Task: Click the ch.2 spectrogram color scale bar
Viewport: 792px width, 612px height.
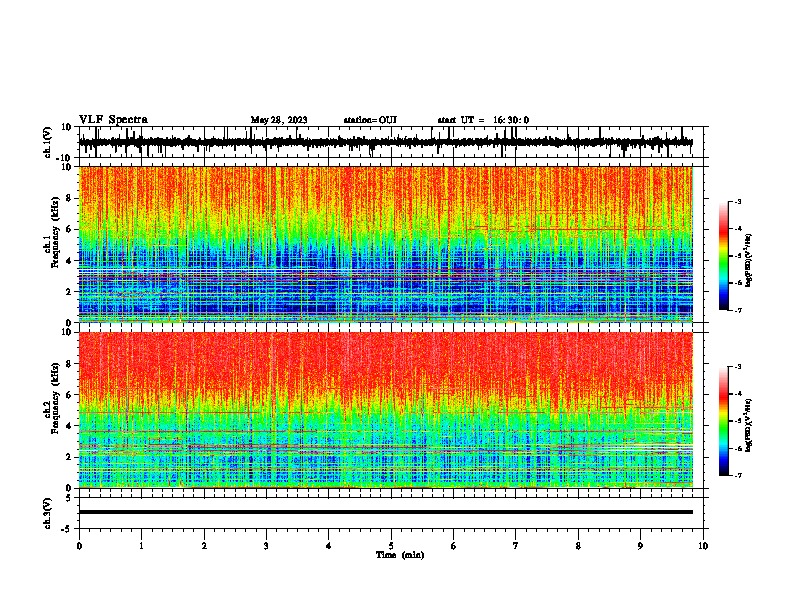Action: [x=724, y=421]
